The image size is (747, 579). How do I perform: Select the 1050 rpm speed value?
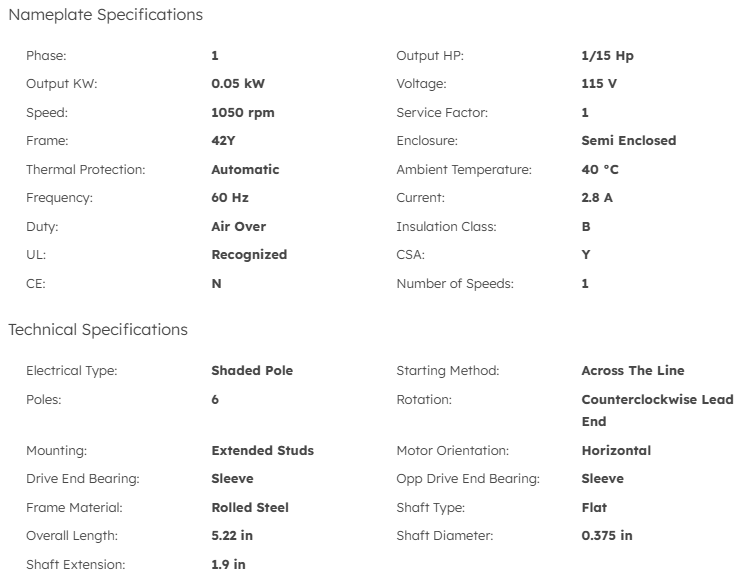pyautogui.click(x=242, y=113)
